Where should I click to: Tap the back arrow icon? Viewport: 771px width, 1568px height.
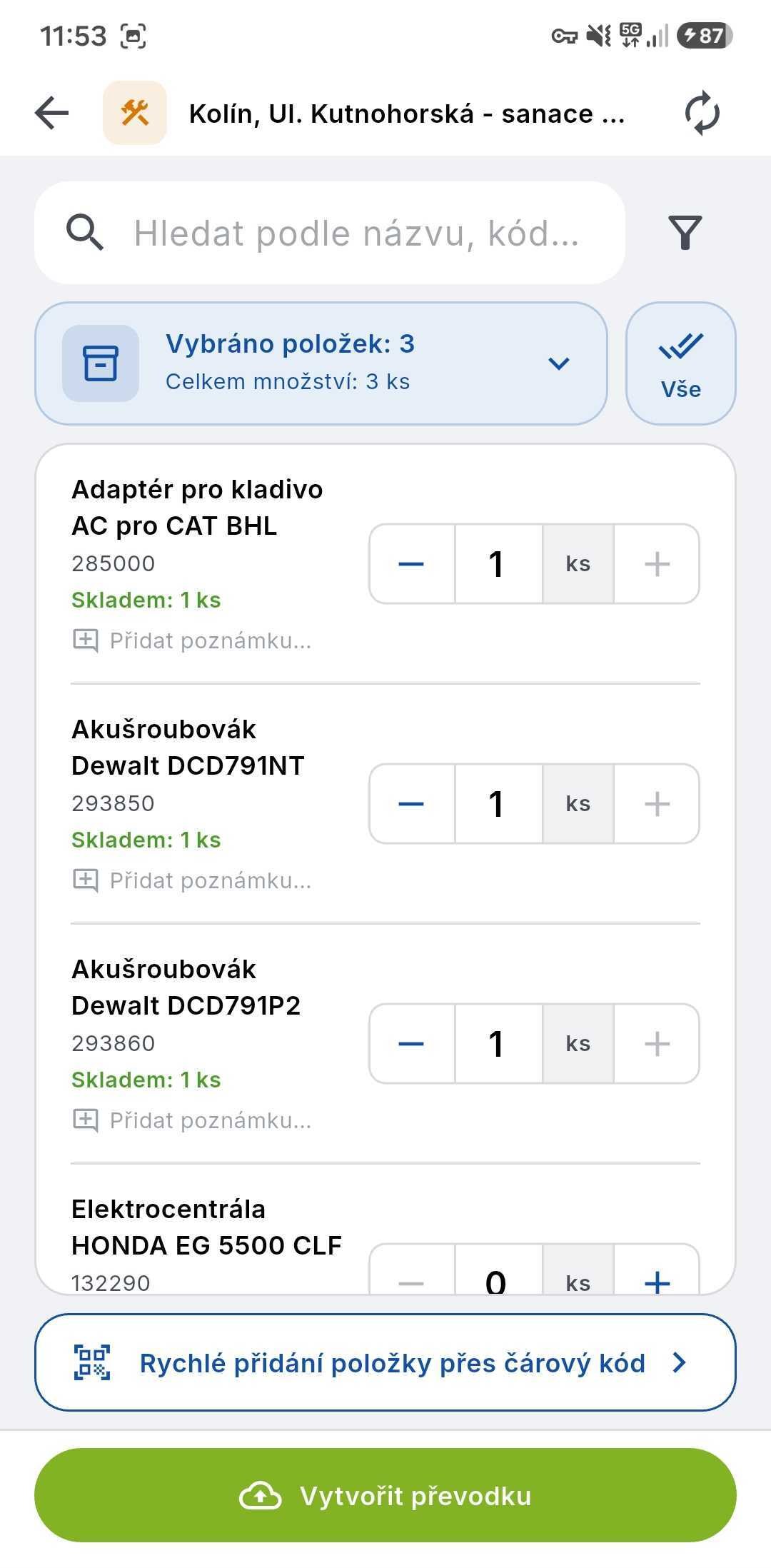(x=52, y=113)
